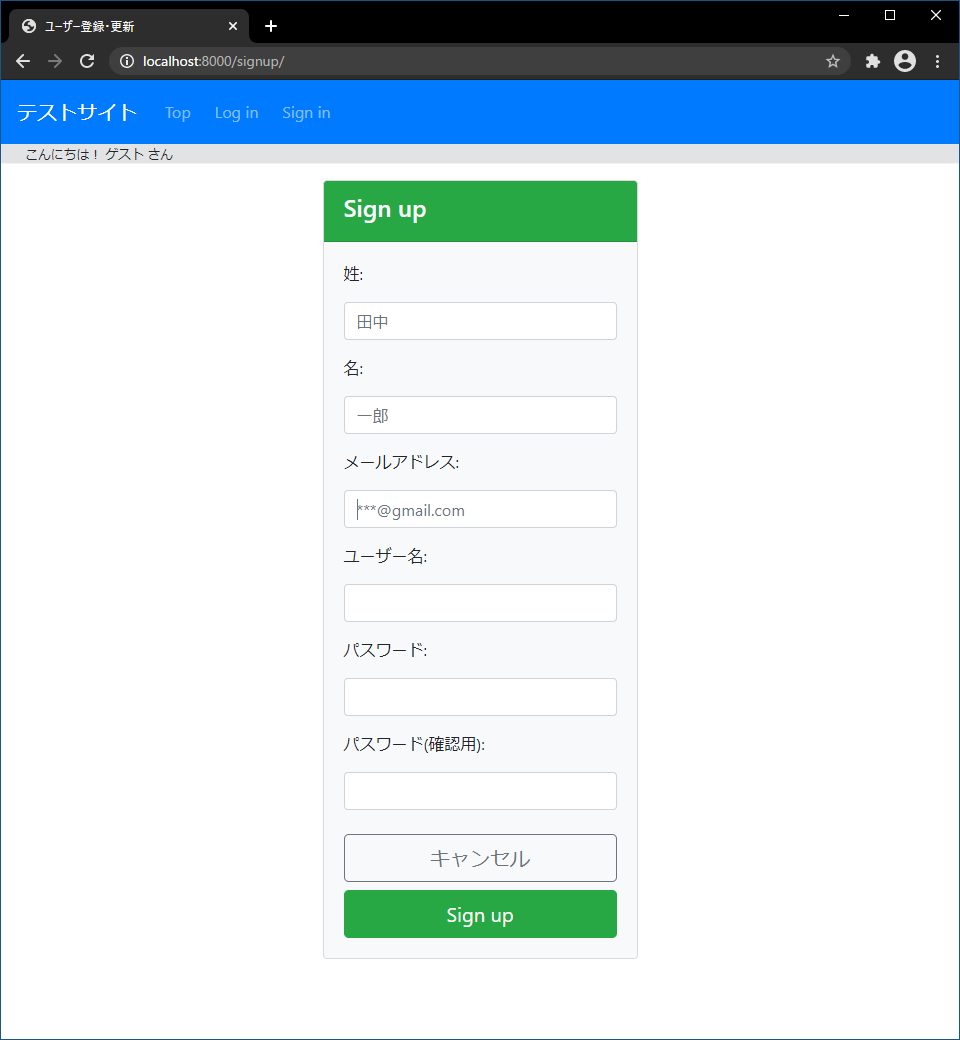
Task: View site information icon beside the URL
Action: coord(127,61)
